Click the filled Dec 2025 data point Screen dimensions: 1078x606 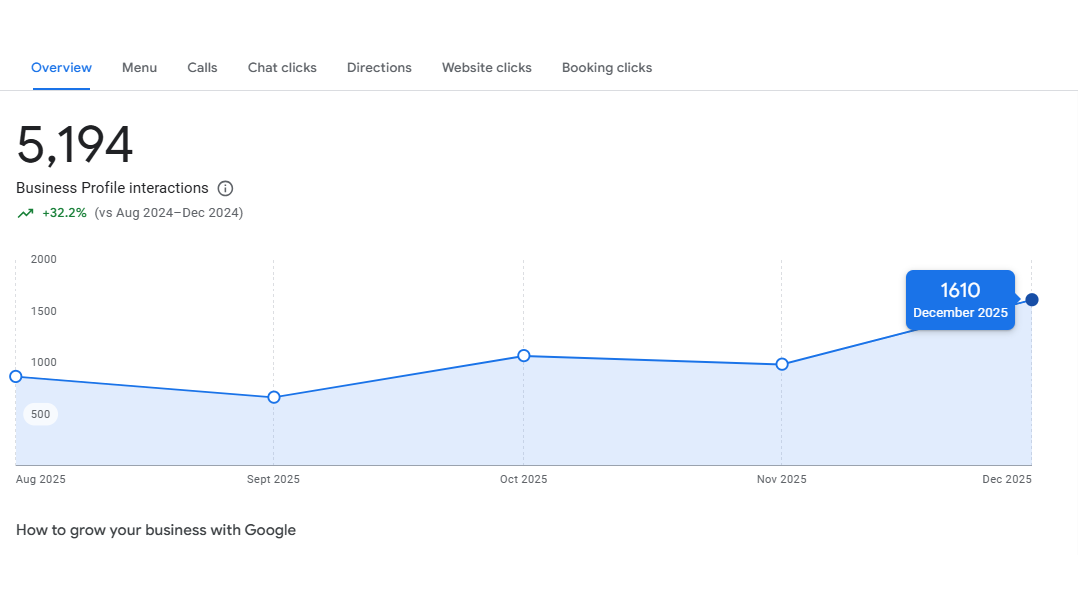pyautogui.click(x=1032, y=300)
